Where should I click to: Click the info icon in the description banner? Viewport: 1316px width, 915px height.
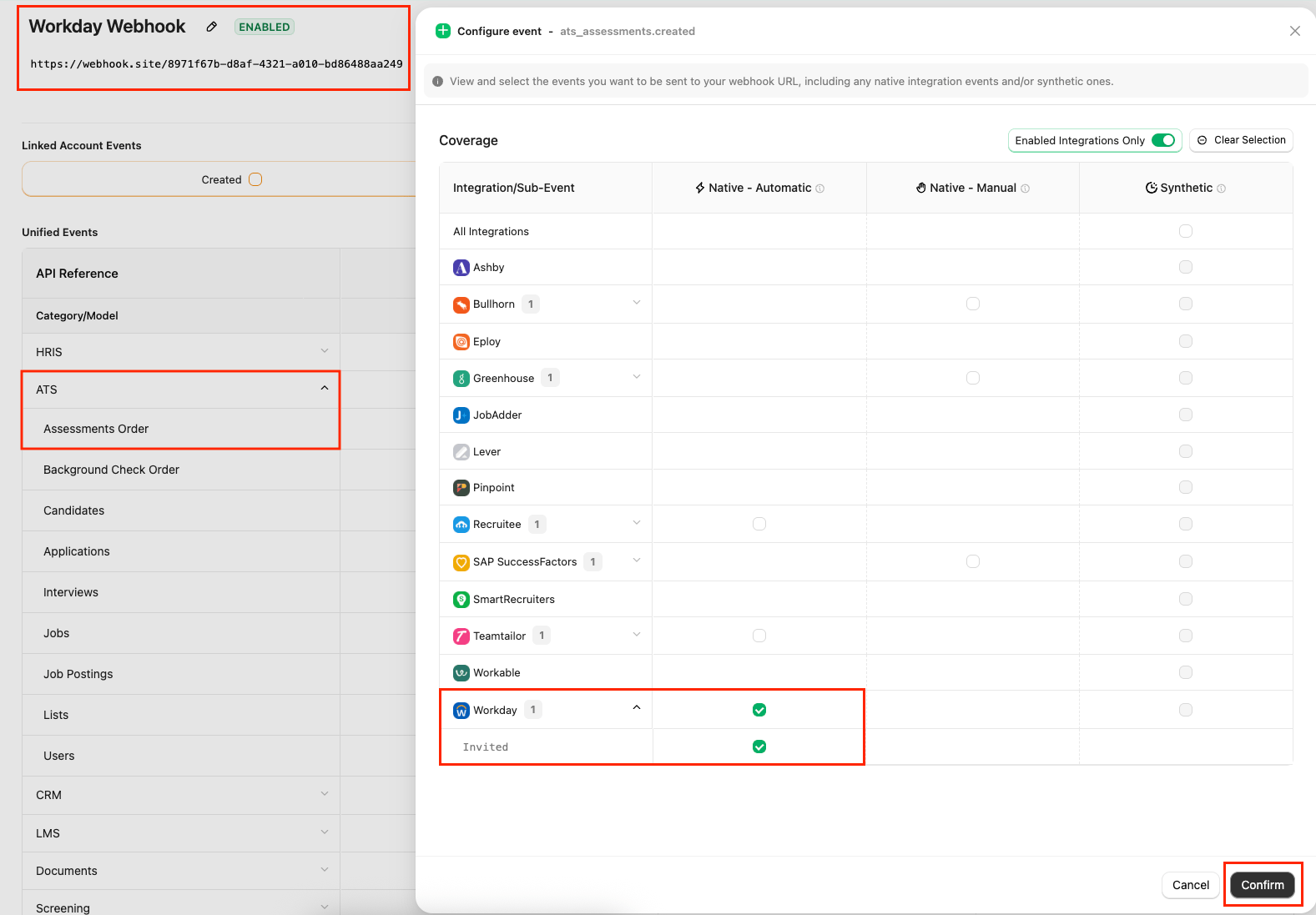pos(437,81)
